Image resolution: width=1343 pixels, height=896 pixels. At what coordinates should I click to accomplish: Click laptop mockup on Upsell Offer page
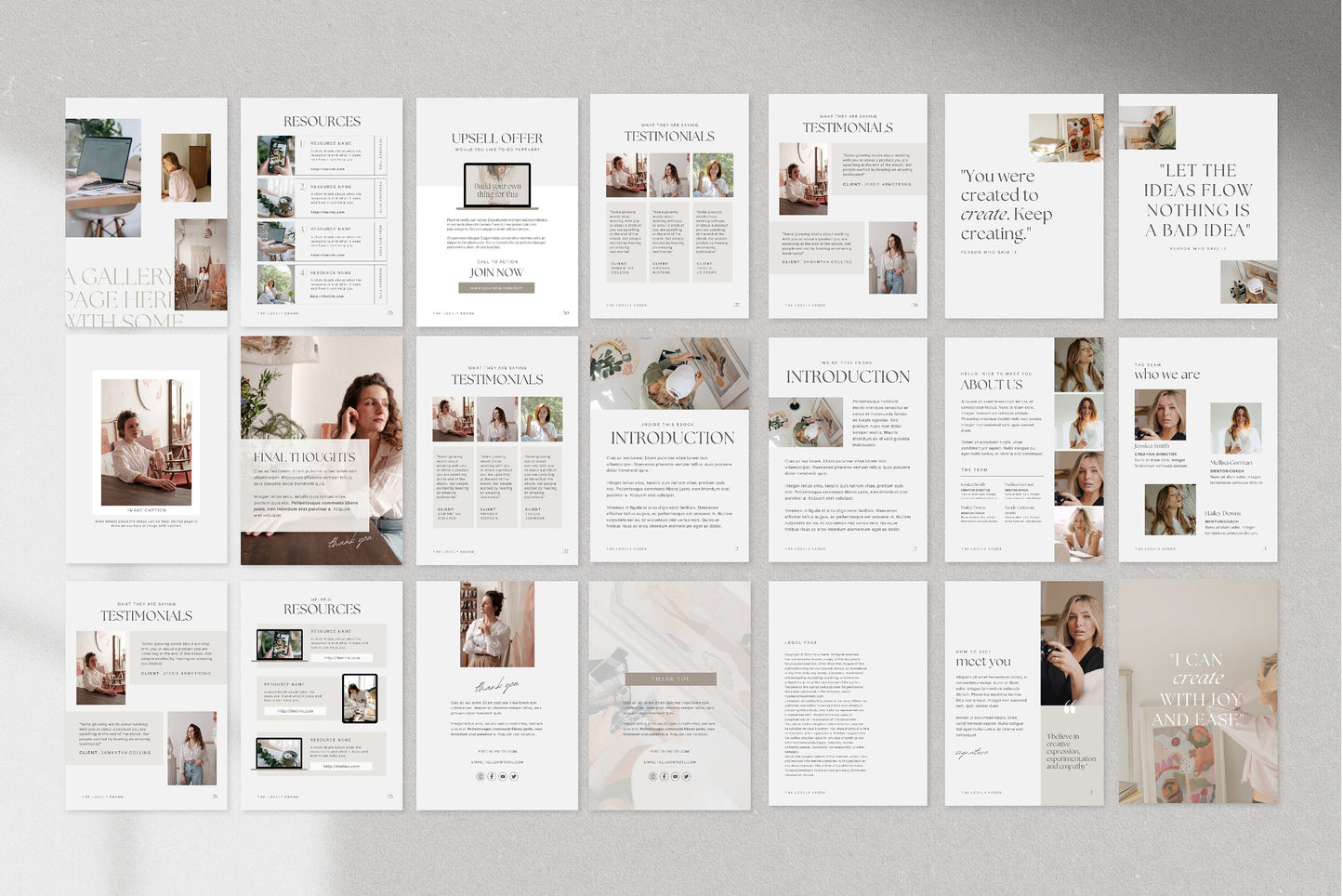497,186
